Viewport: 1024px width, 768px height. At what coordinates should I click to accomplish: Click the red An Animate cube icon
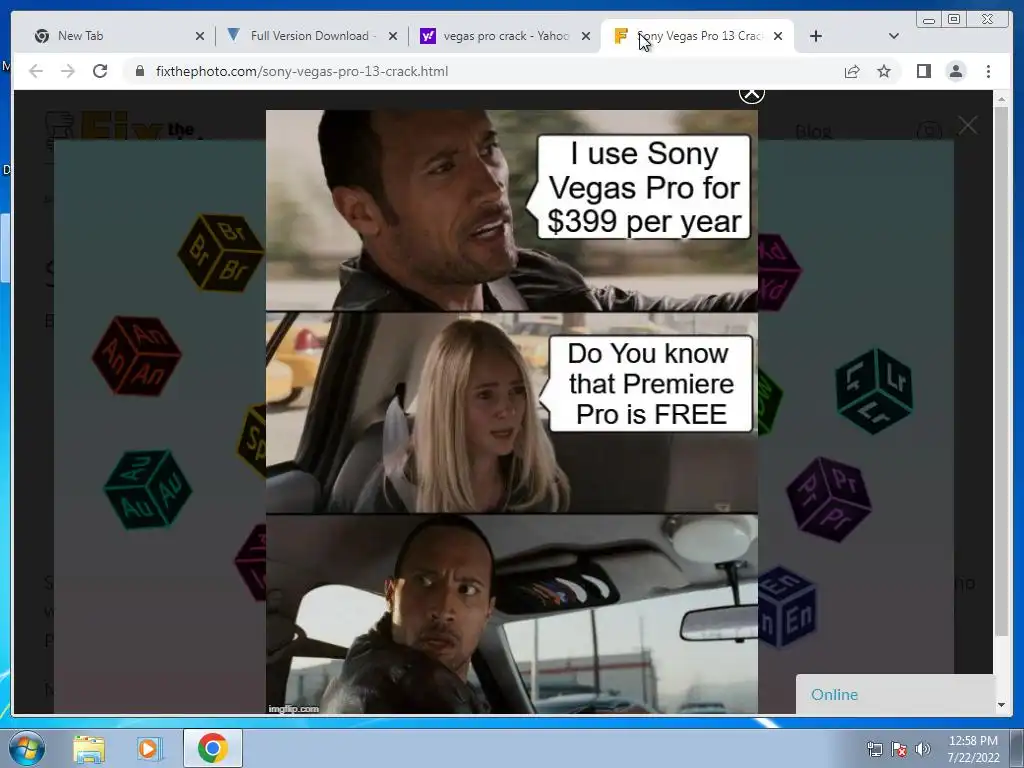136,356
